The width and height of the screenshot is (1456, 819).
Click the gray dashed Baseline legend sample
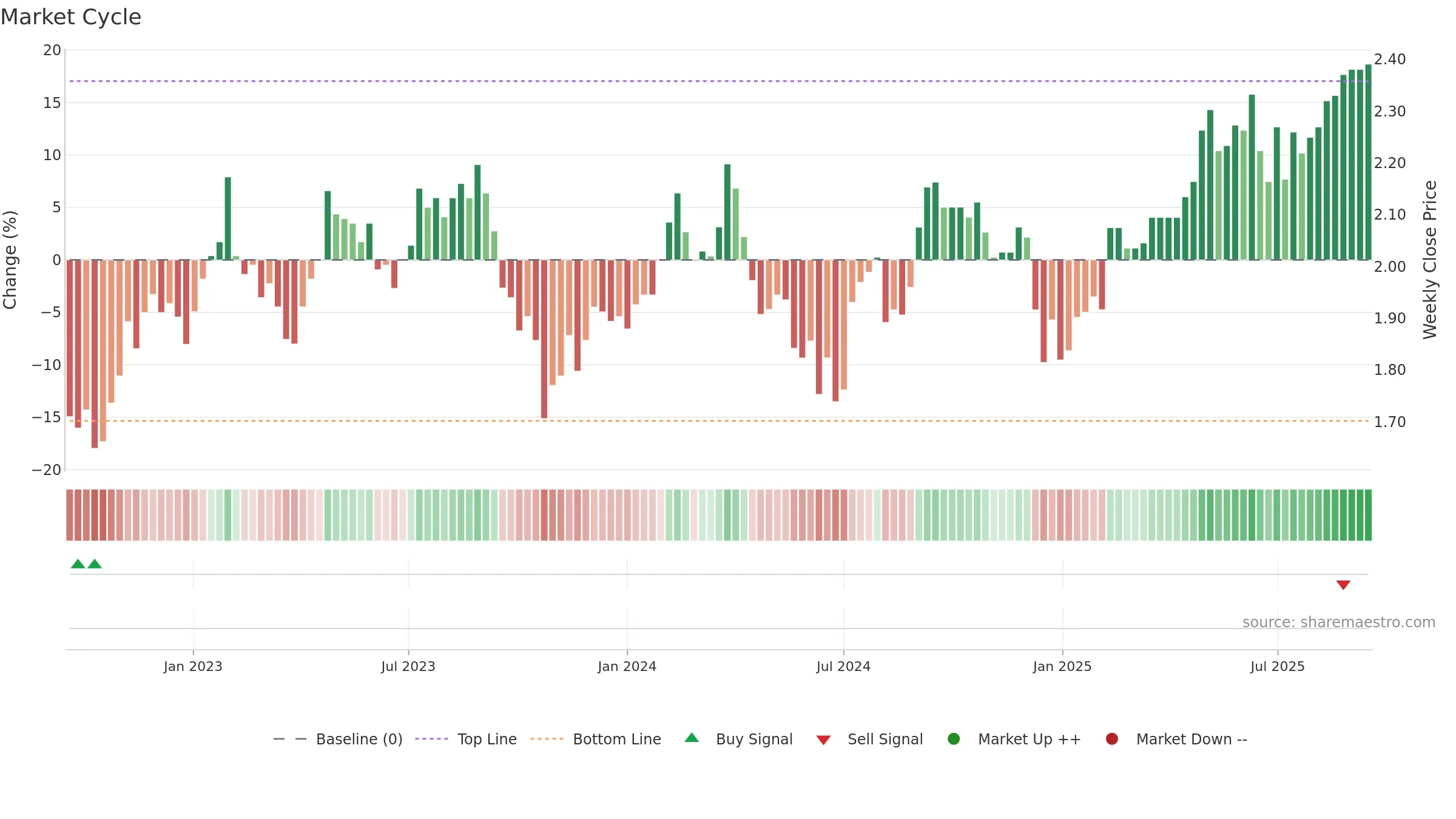(290, 739)
